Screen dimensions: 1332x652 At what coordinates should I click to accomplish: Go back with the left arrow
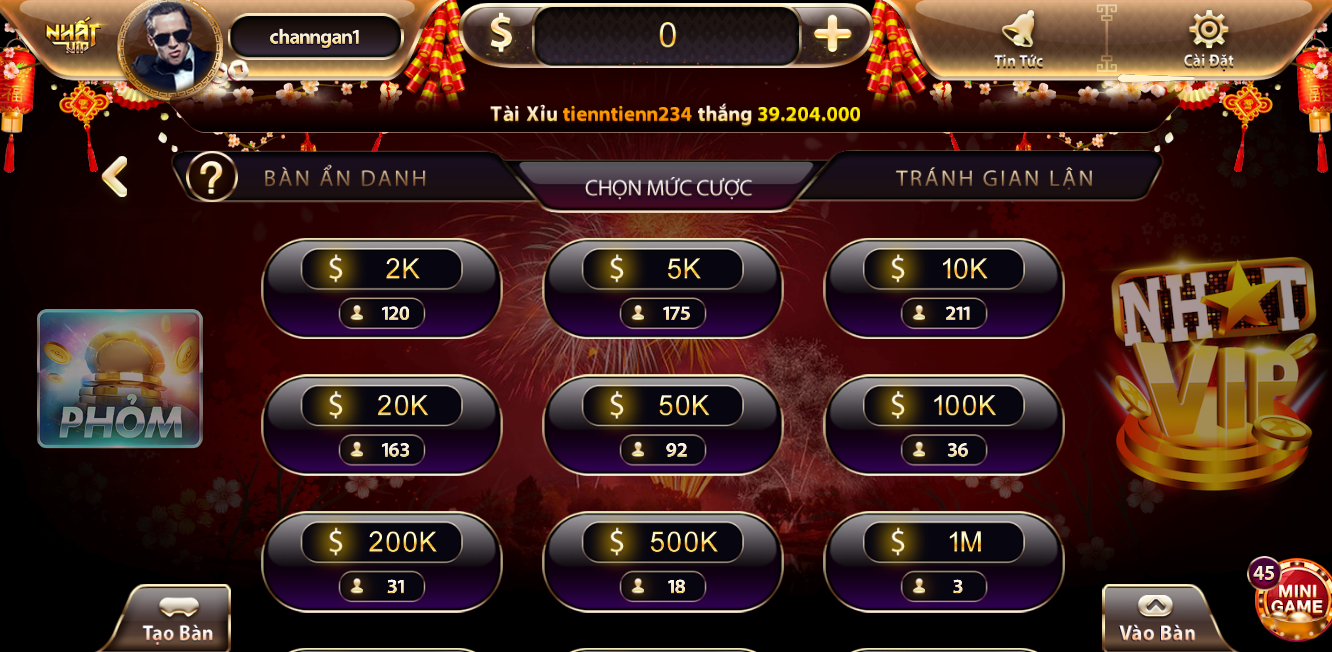point(115,177)
